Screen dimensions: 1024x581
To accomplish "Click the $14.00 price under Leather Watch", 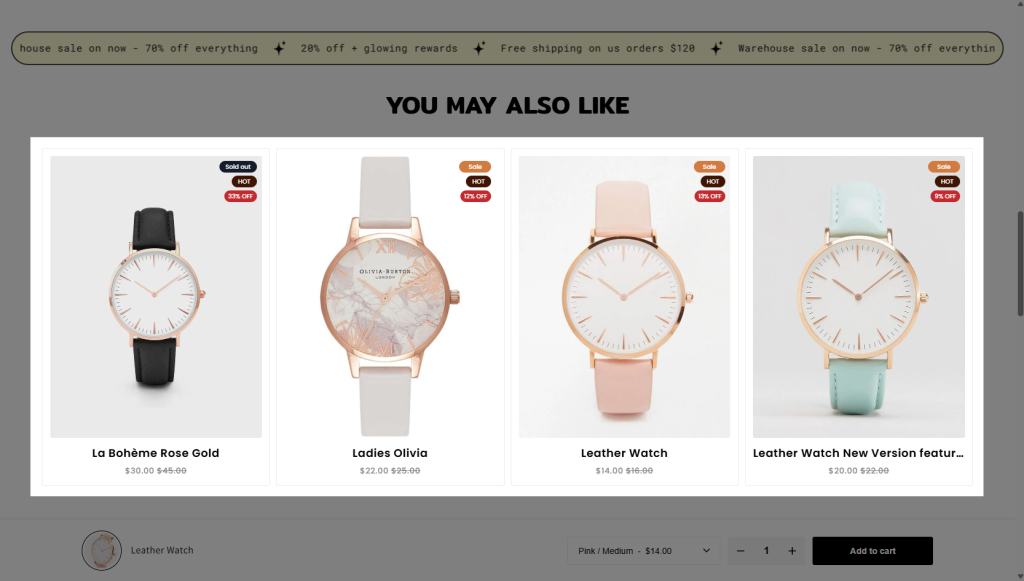I will coord(609,471).
